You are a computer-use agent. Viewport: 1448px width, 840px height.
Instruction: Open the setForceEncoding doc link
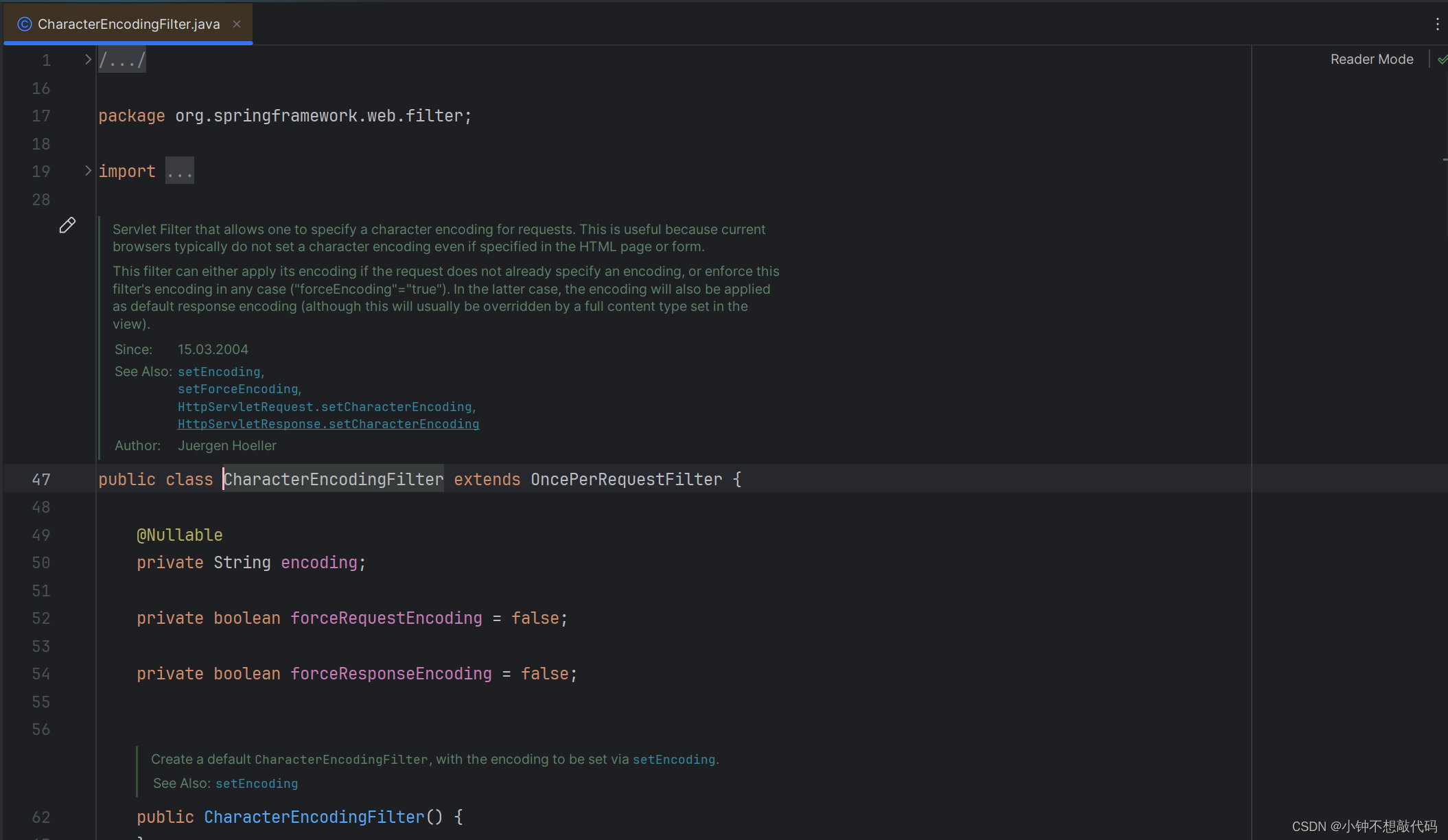238,389
